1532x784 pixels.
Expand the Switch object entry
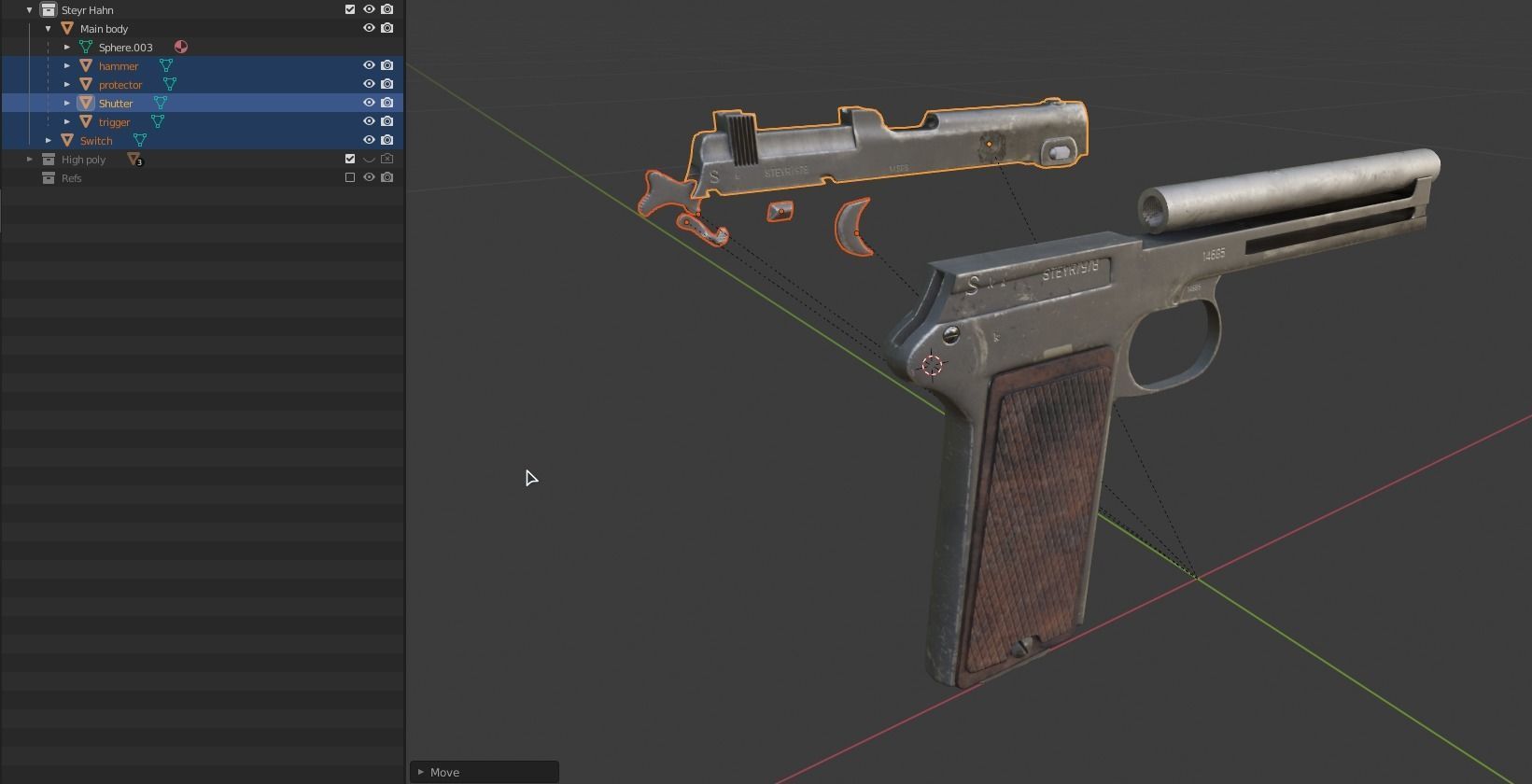point(49,140)
